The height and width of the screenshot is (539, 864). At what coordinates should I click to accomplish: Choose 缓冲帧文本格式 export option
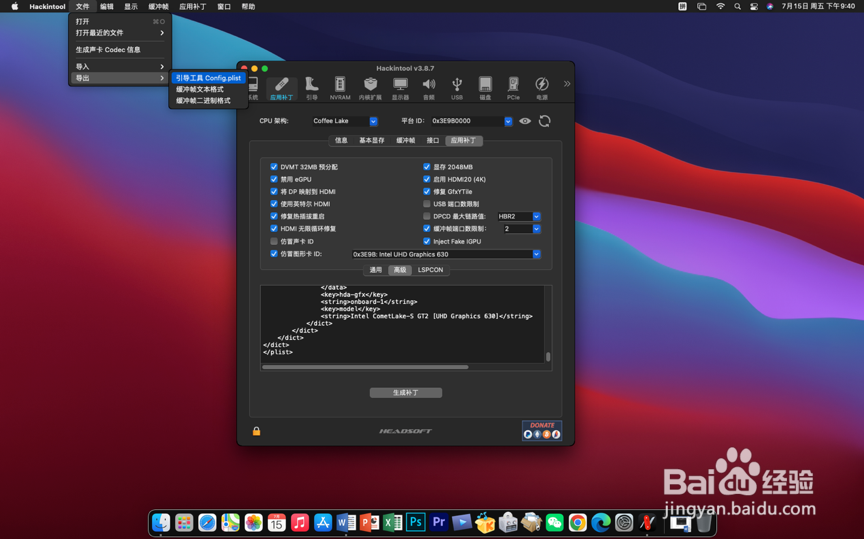pyautogui.click(x=208, y=89)
